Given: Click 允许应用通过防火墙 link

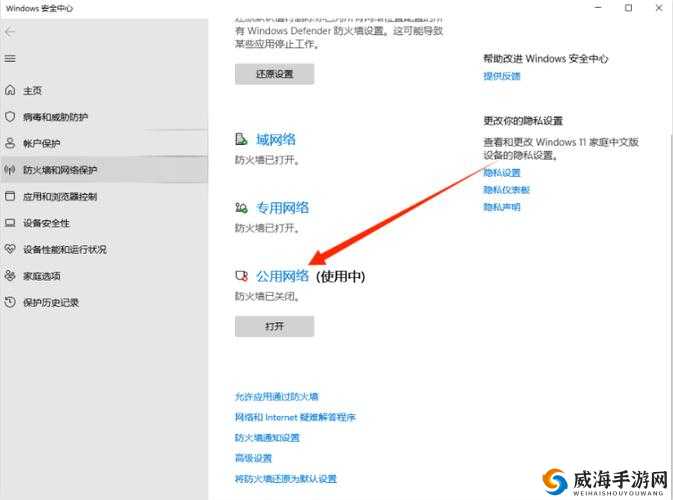Looking at the screenshot, I should coord(277,397).
